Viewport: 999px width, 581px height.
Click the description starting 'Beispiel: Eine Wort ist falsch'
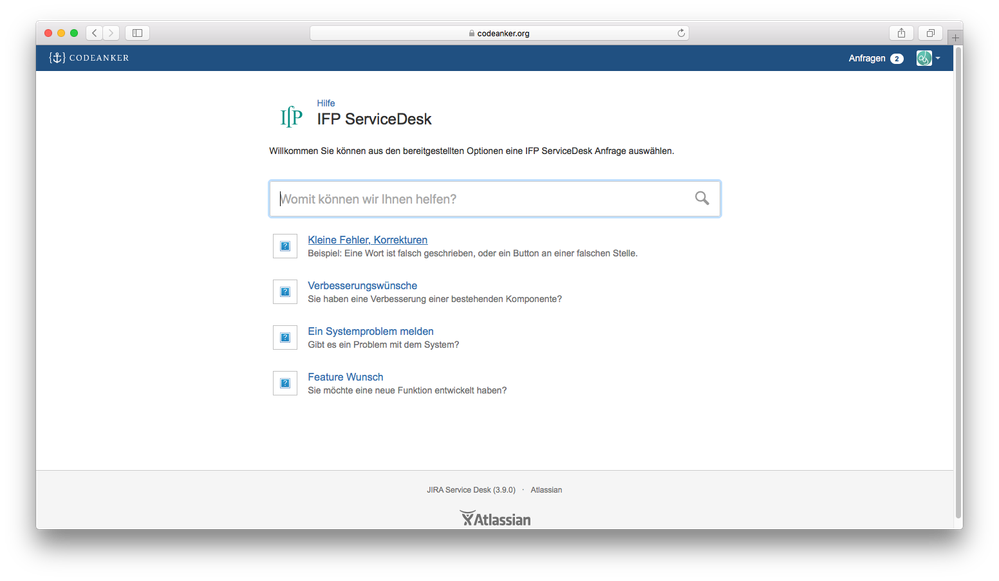[x=473, y=254]
